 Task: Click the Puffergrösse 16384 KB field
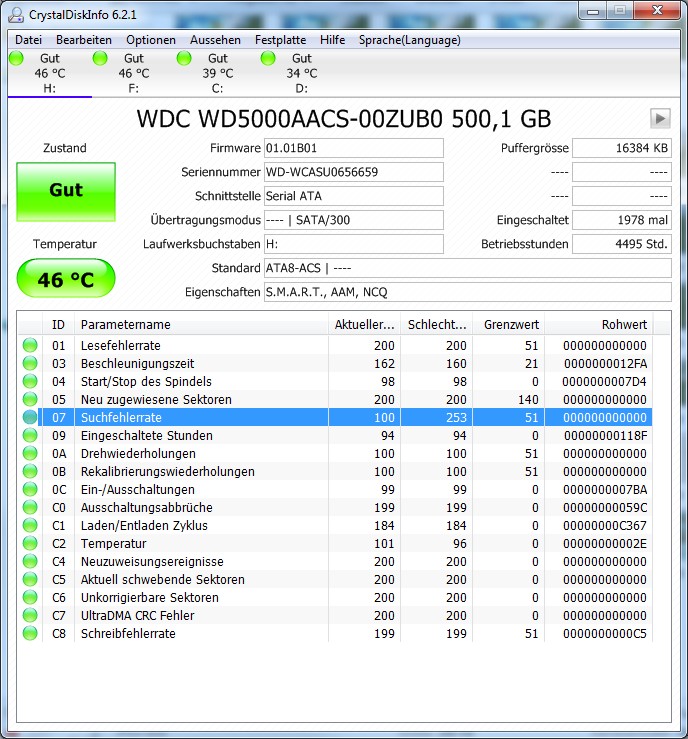622,148
